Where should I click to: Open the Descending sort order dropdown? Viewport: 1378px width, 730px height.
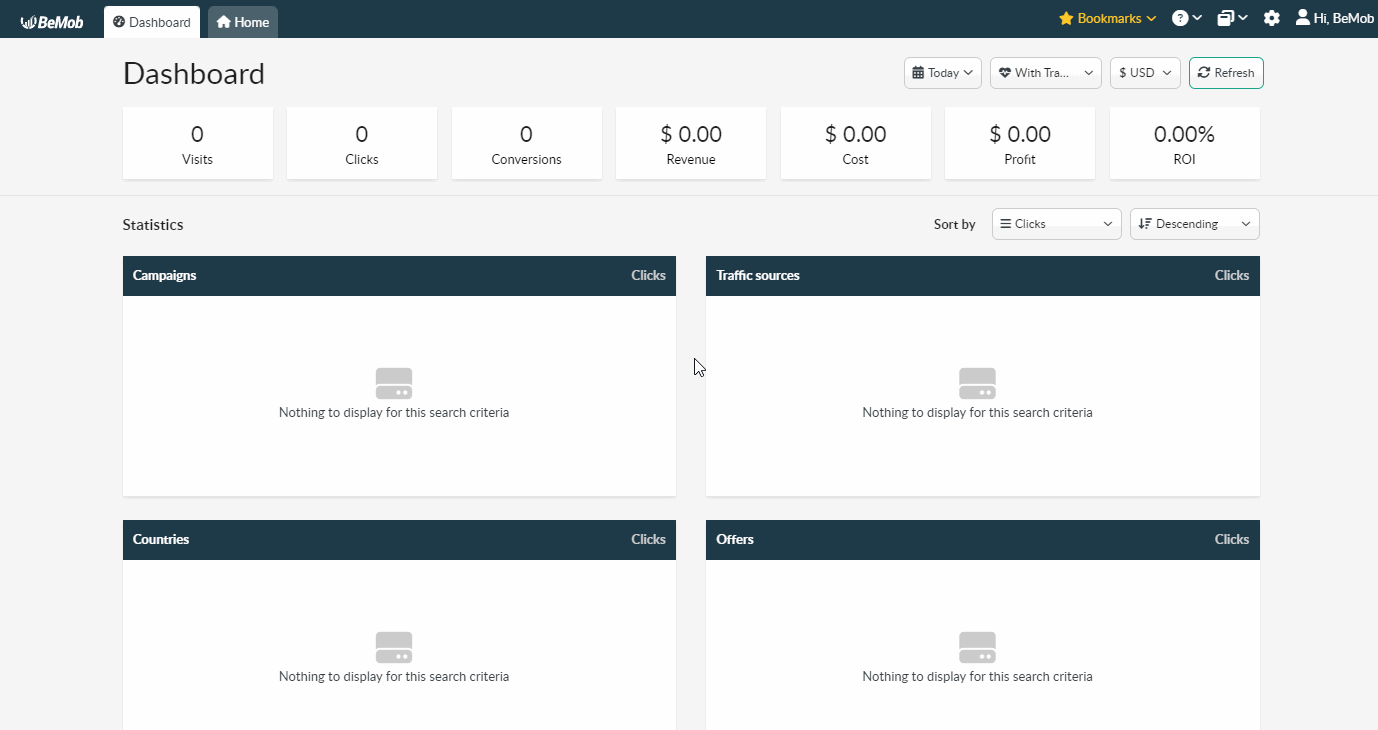[1195, 224]
